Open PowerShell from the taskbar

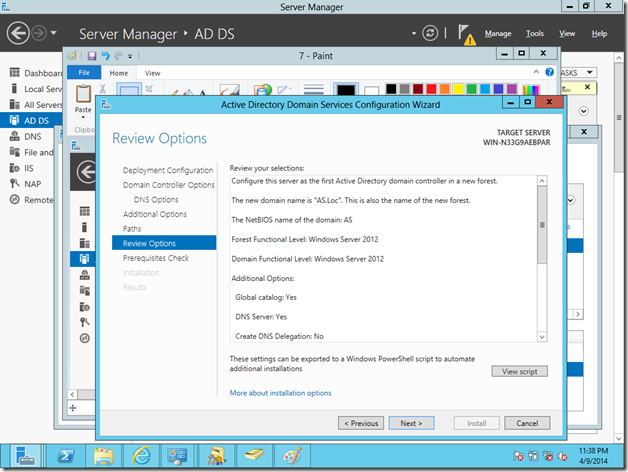pos(66,456)
